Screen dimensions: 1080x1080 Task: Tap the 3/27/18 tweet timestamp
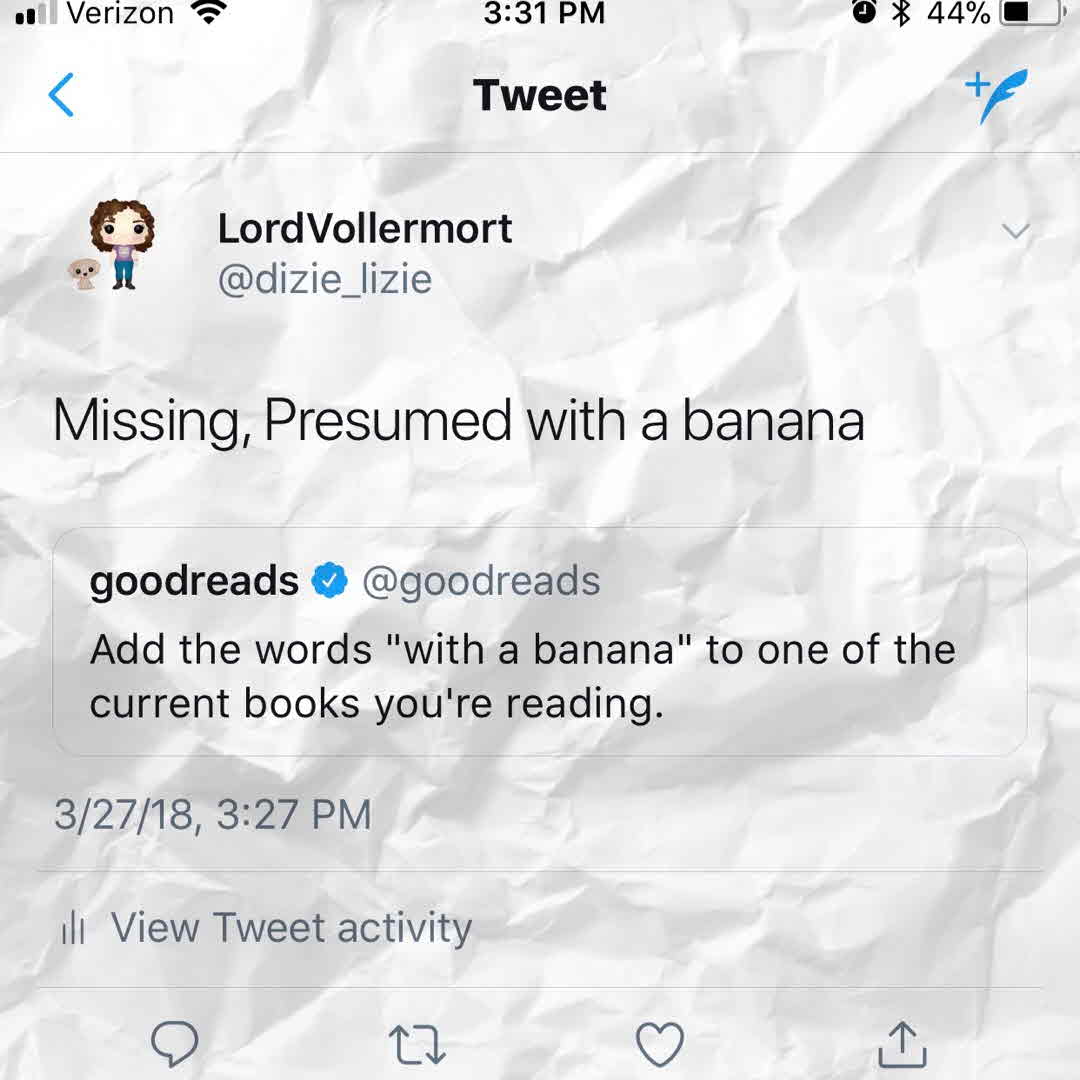tap(212, 814)
